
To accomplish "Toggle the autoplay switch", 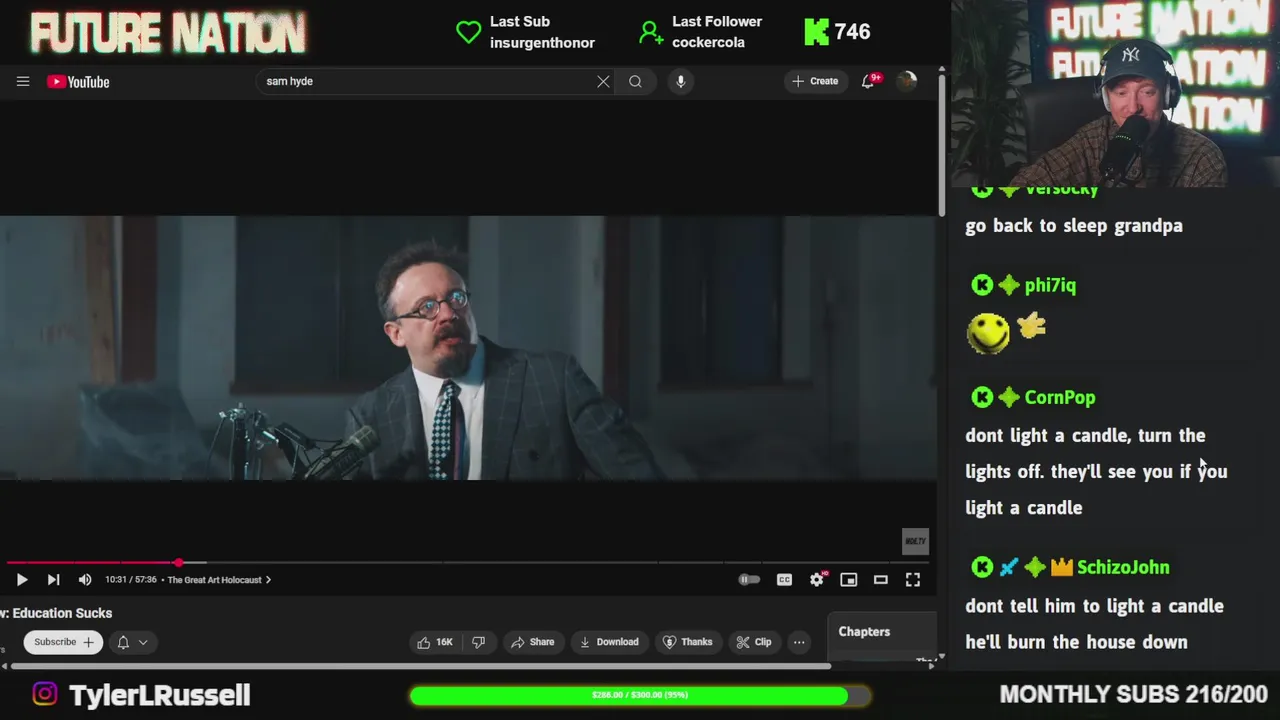I will 749,580.
